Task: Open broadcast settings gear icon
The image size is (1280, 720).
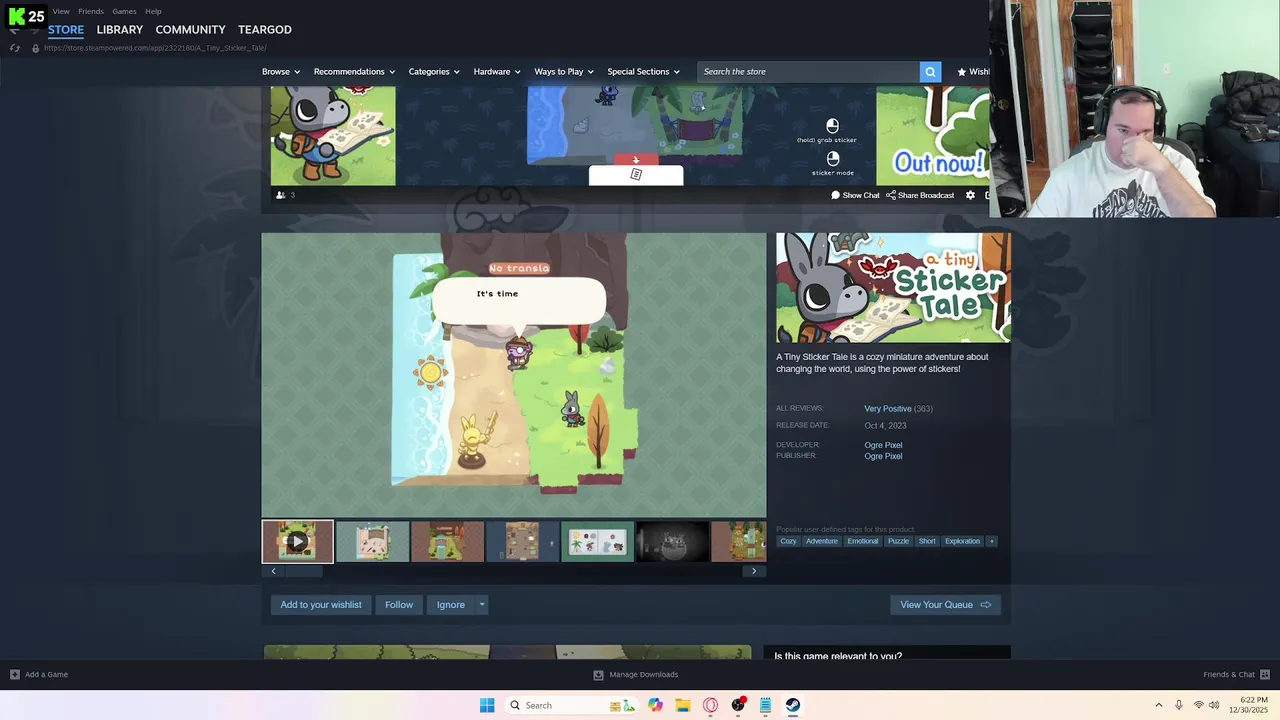Action: coord(970,195)
